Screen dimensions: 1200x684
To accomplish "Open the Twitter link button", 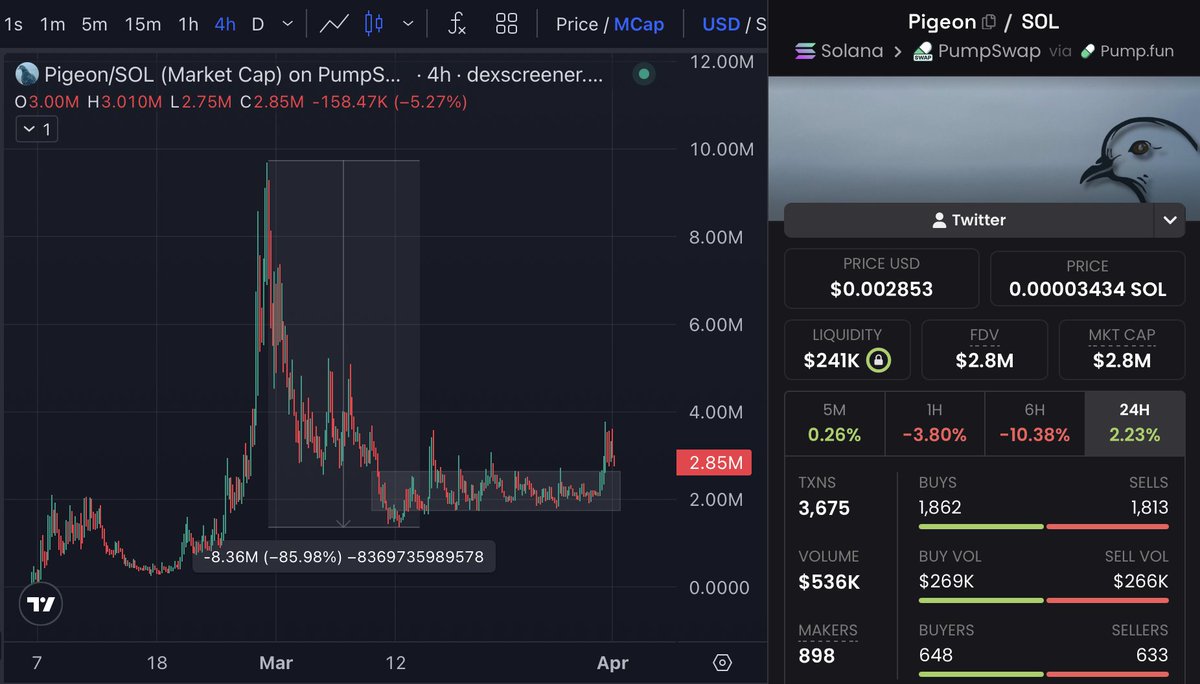I will point(967,220).
